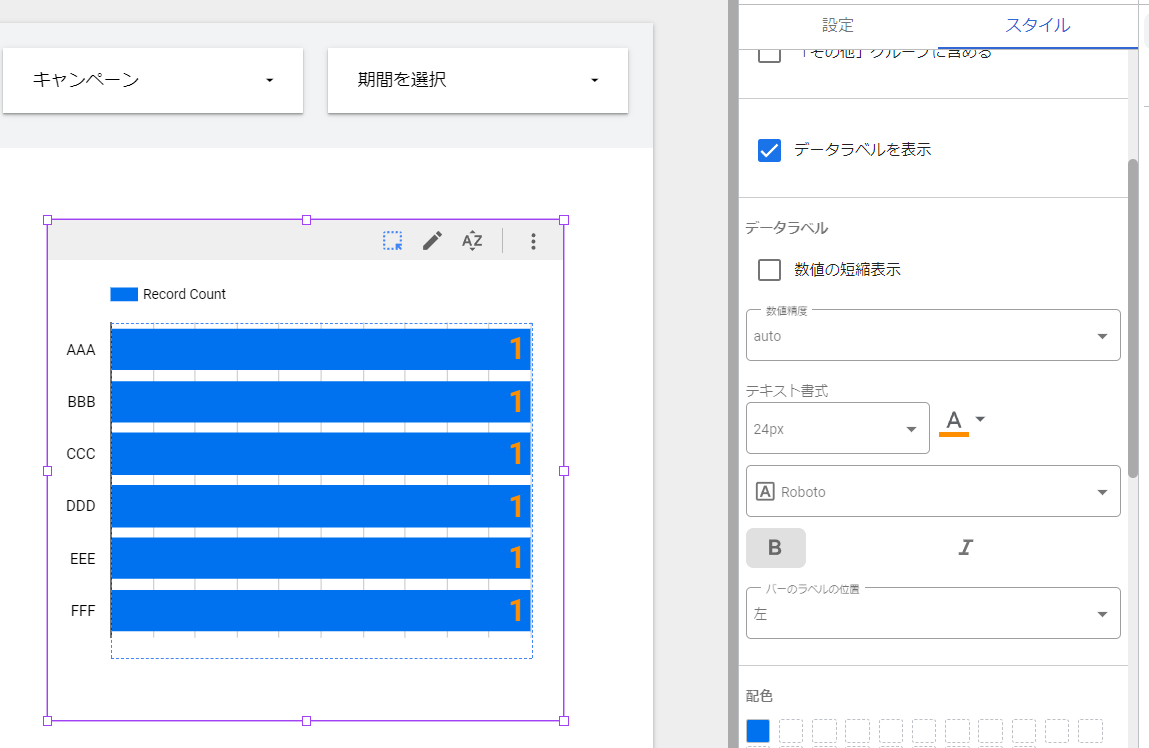
Task: Click the テキスト書式 label
Action: pyautogui.click(x=786, y=390)
